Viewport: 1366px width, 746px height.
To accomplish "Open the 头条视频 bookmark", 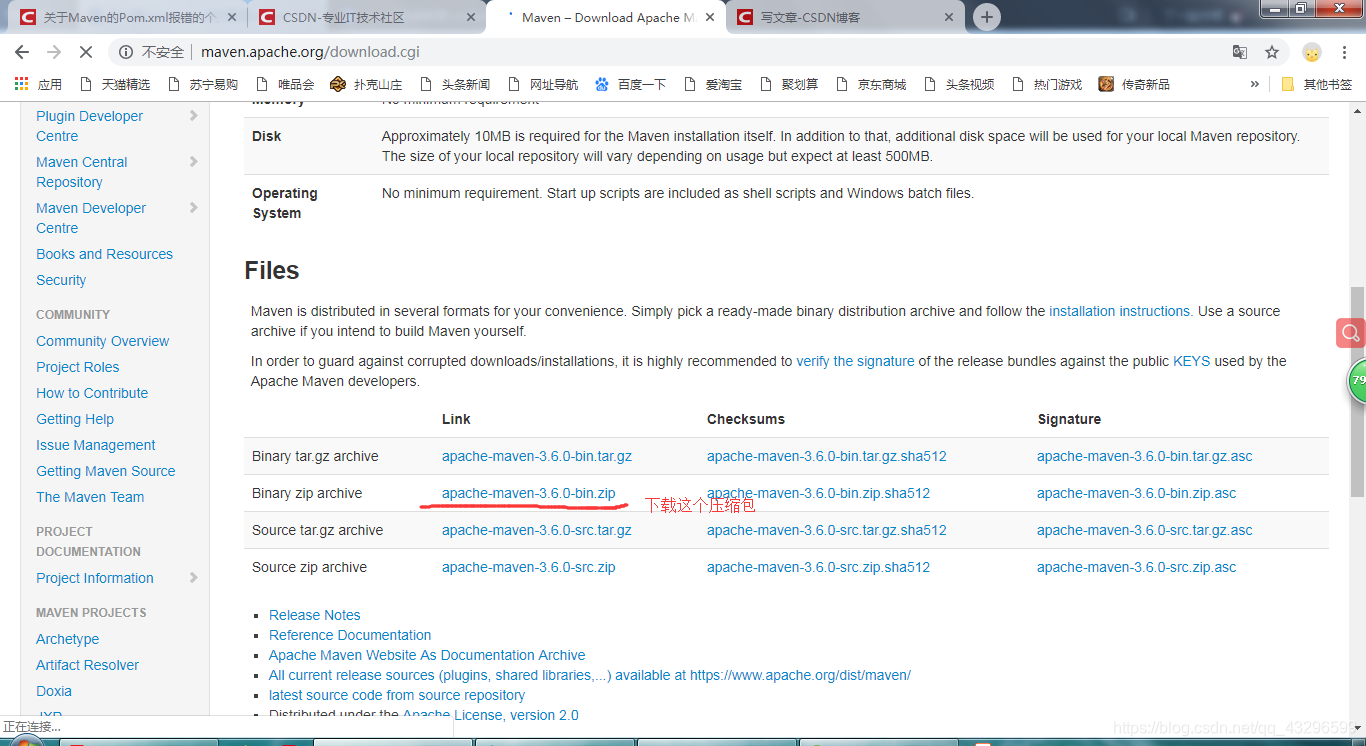I will pyautogui.click(x=959, y=84).
